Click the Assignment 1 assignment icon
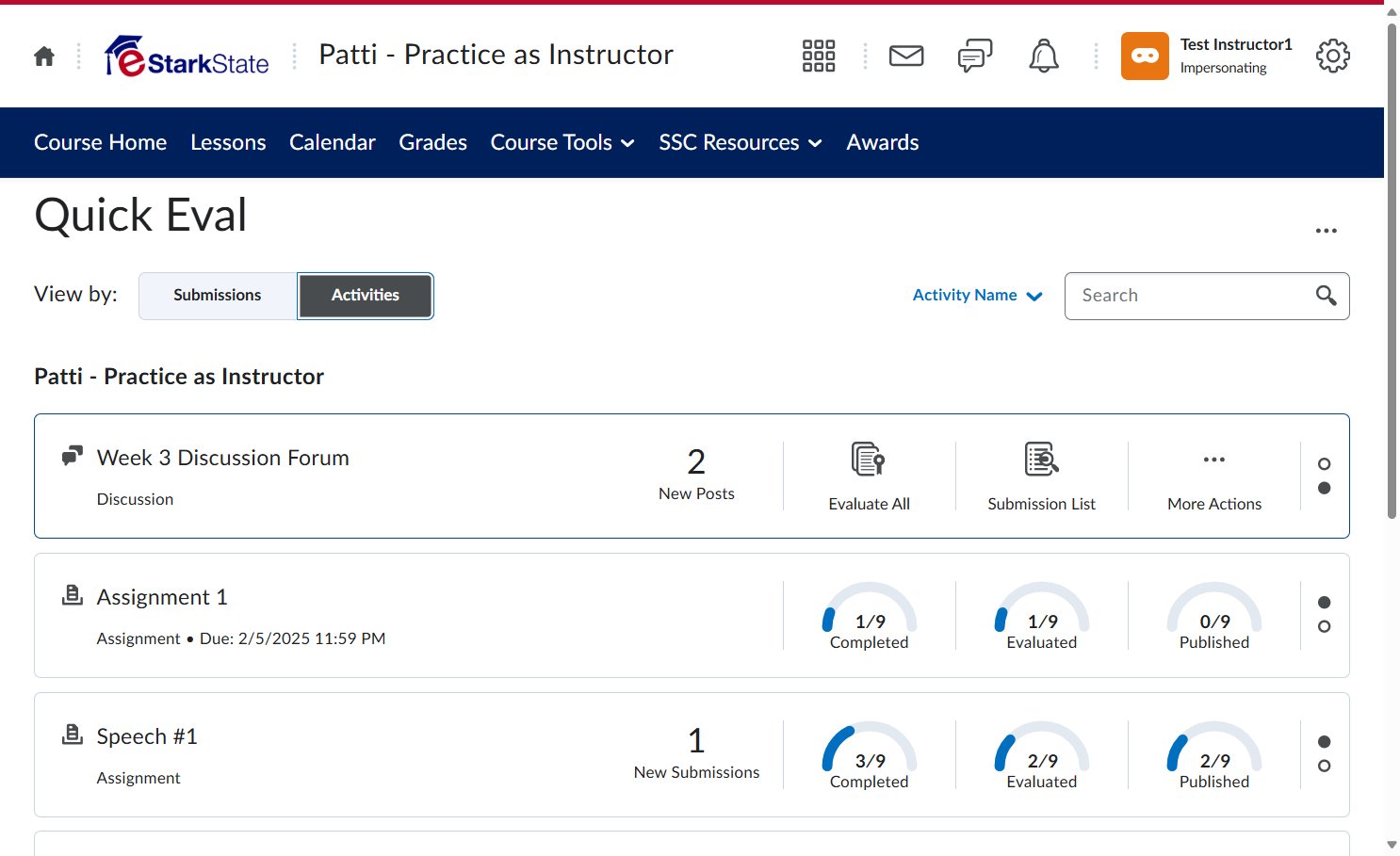 [x=73, y=594]
